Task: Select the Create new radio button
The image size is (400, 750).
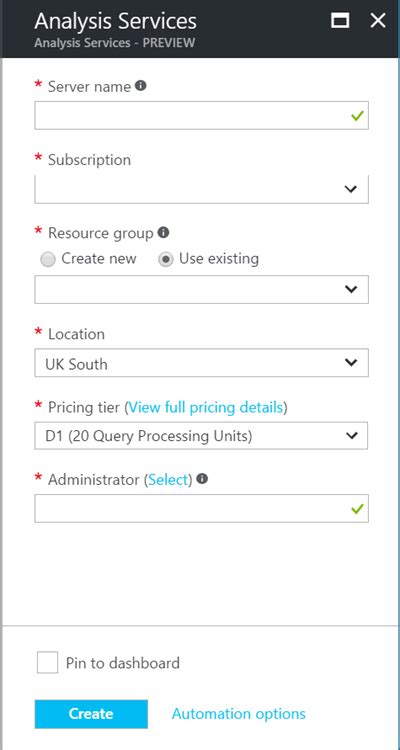Action: 48,260
